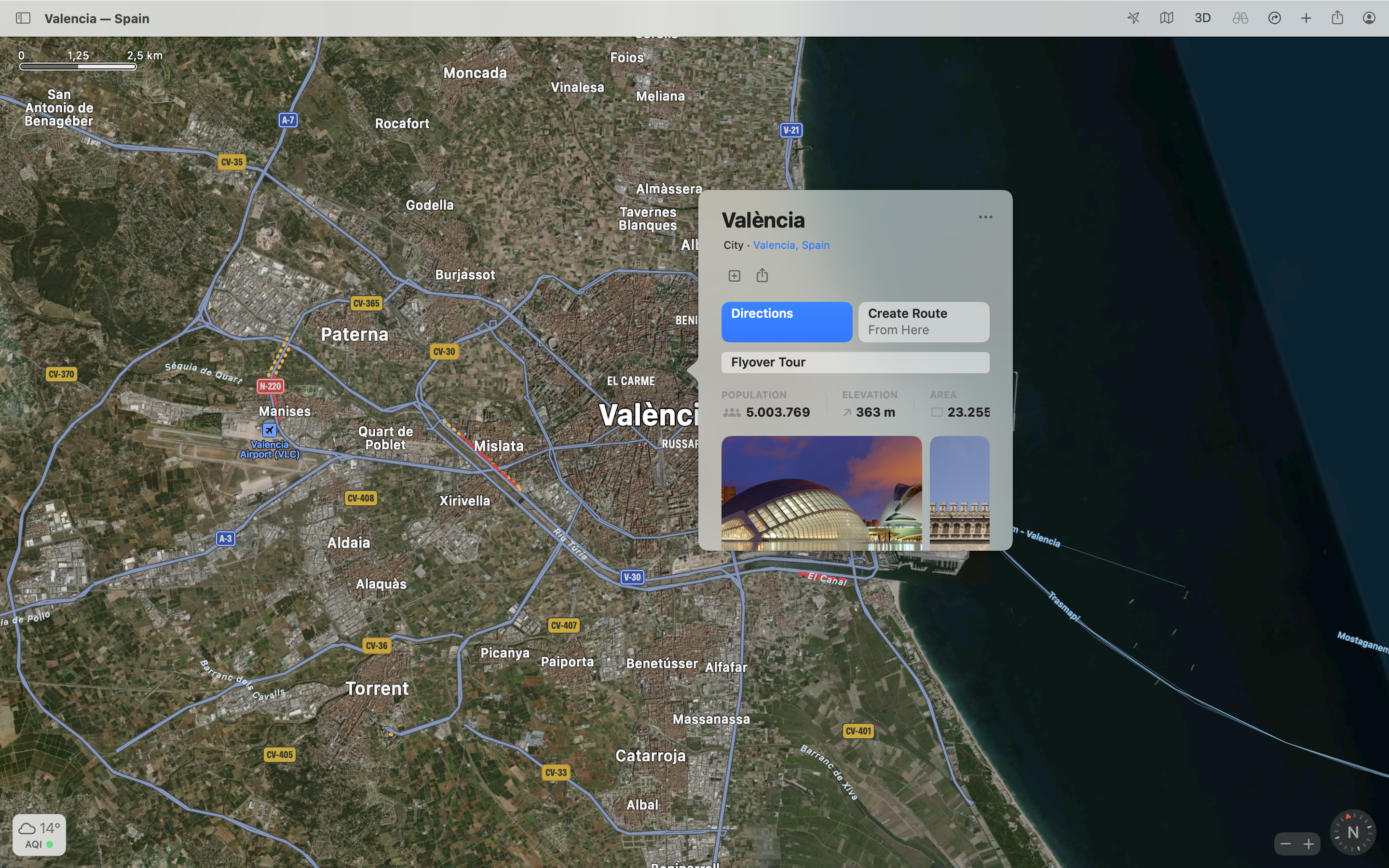Open more options ellipsis in València card
This screenshot has width=1389, height=868.
pos(985,217)
